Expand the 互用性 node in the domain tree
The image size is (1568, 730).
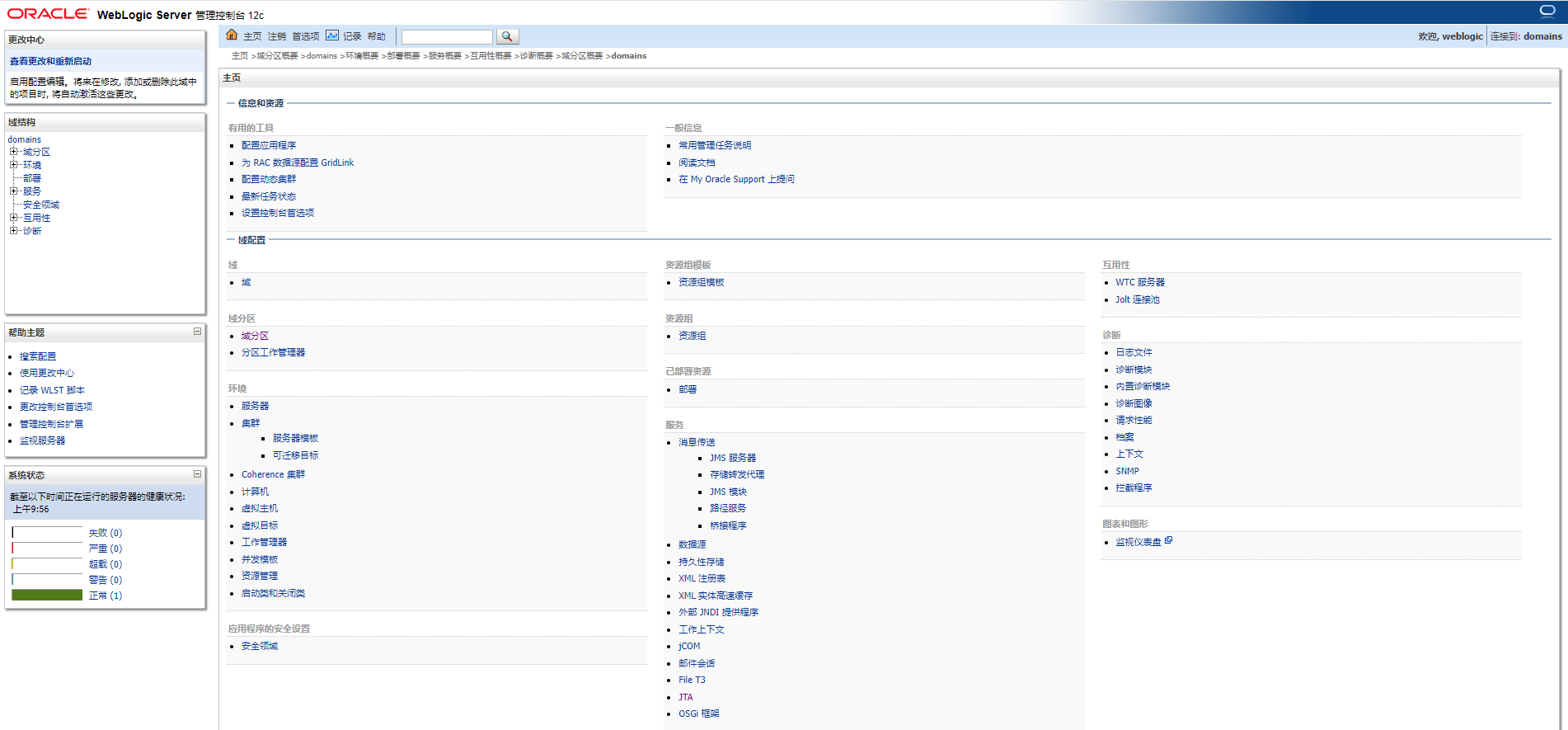[13, 218]
